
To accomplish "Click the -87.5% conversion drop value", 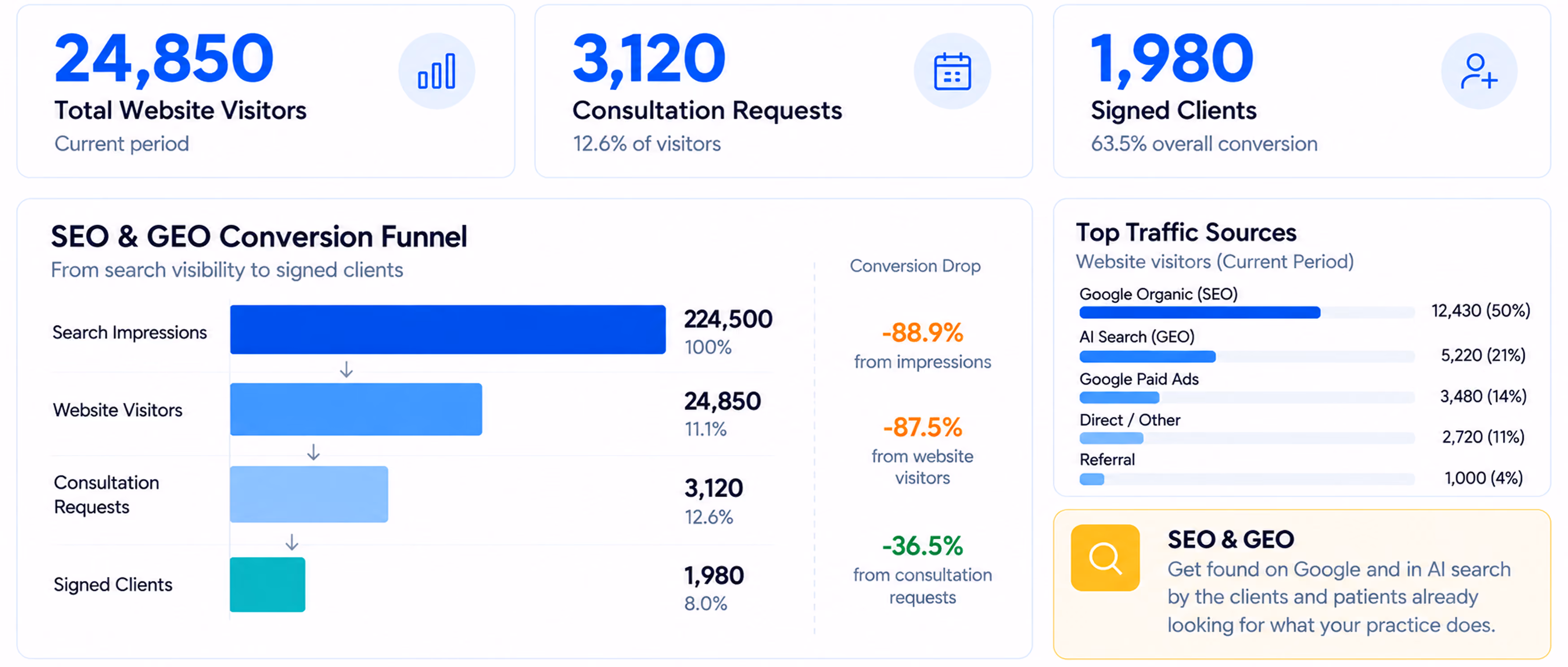I will click(922, 427).
